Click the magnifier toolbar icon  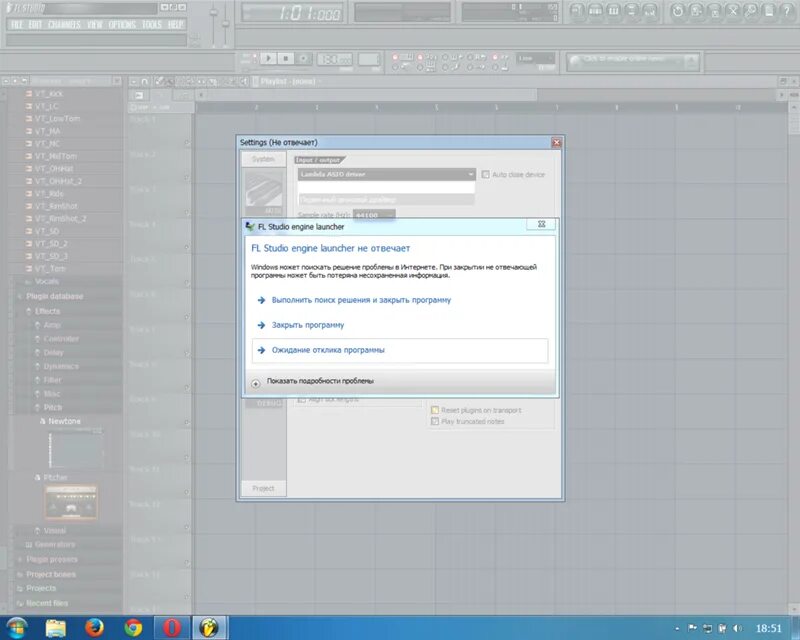pyautogui.click(x=751, y=11)
